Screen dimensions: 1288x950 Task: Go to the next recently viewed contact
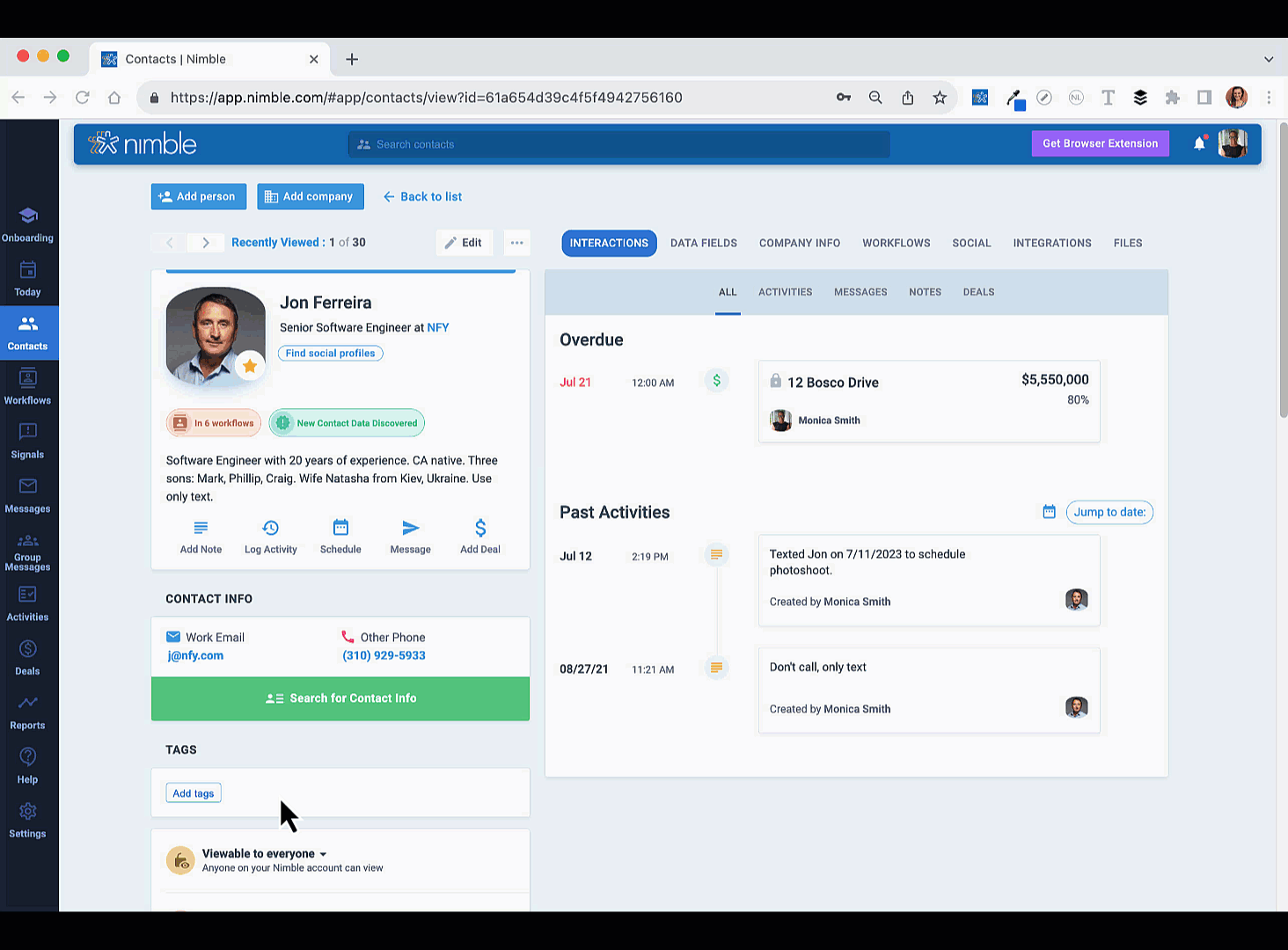206,243
